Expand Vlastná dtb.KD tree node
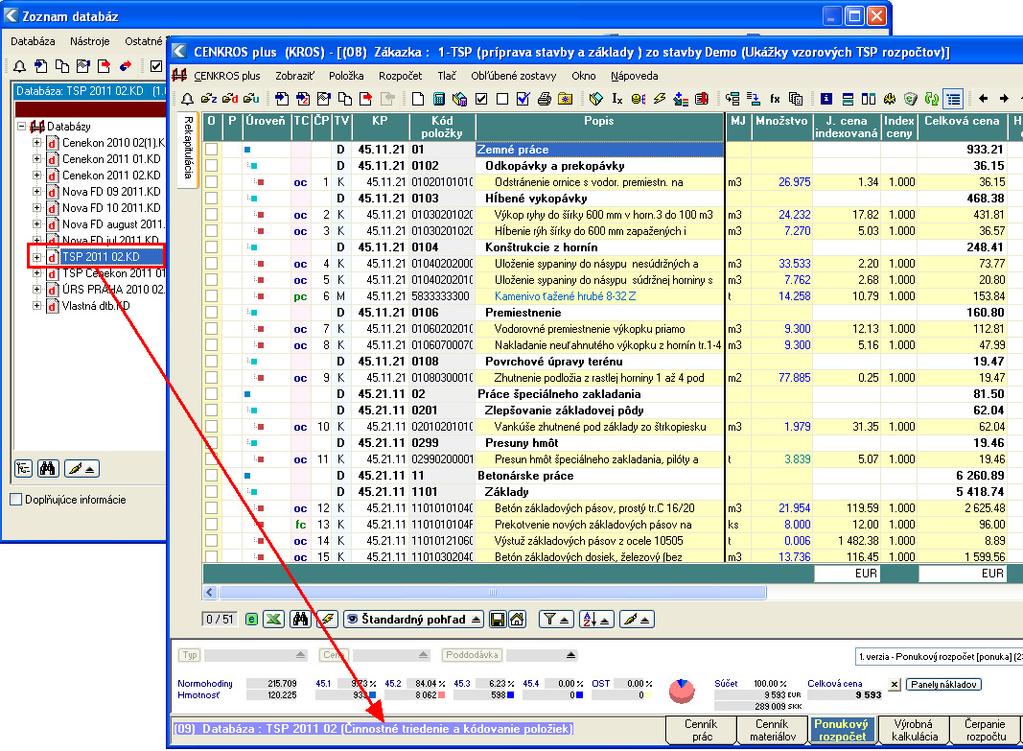Image resolution: width=1023 pixels, height=751 pixels. pos(37,305)
